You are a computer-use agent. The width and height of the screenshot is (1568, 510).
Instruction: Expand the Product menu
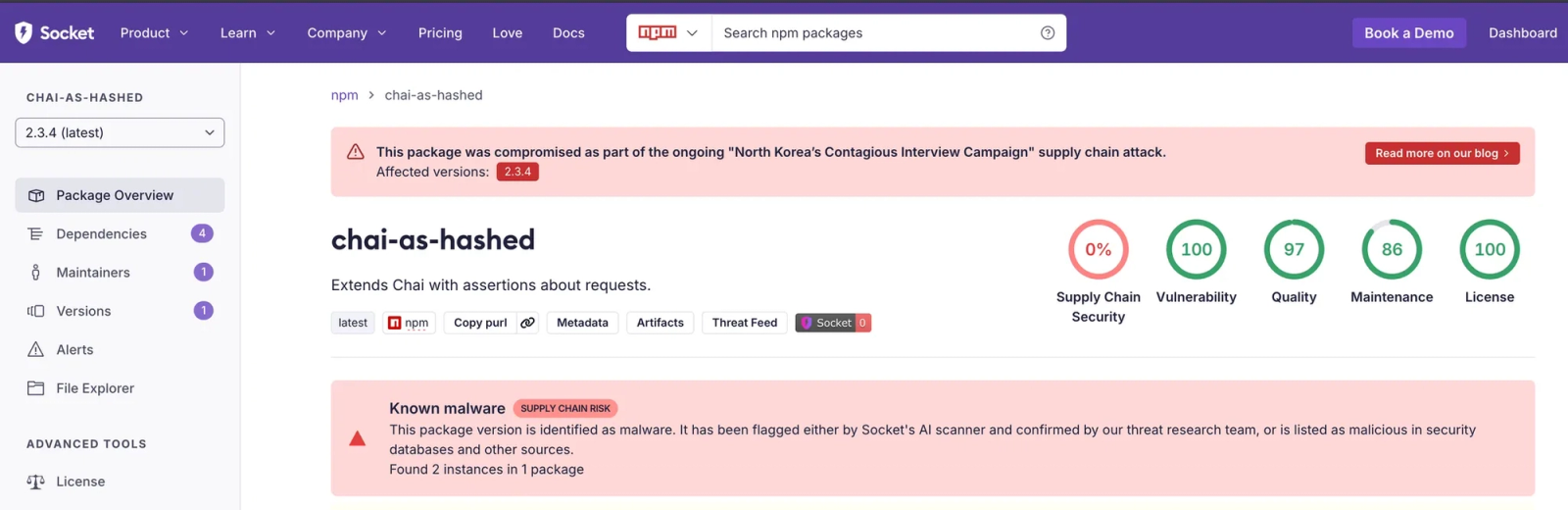pyautogui.click(x=154, y=32)
